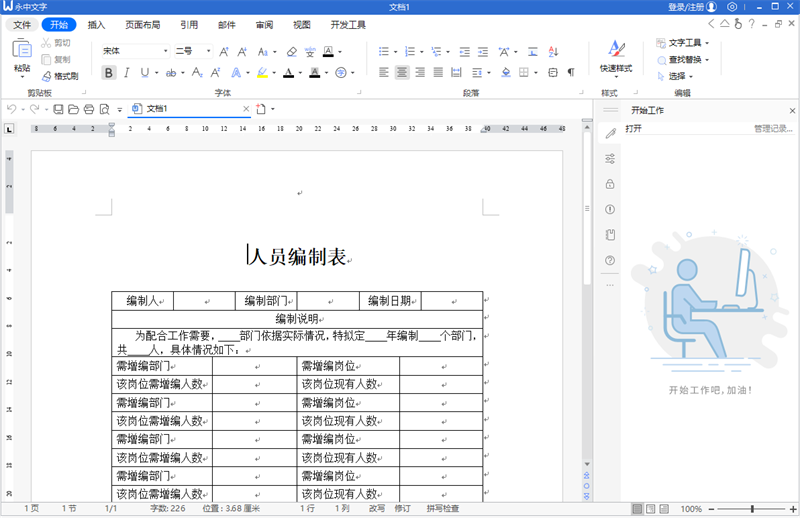Close the 开始工作 side panel

(792, 110)
